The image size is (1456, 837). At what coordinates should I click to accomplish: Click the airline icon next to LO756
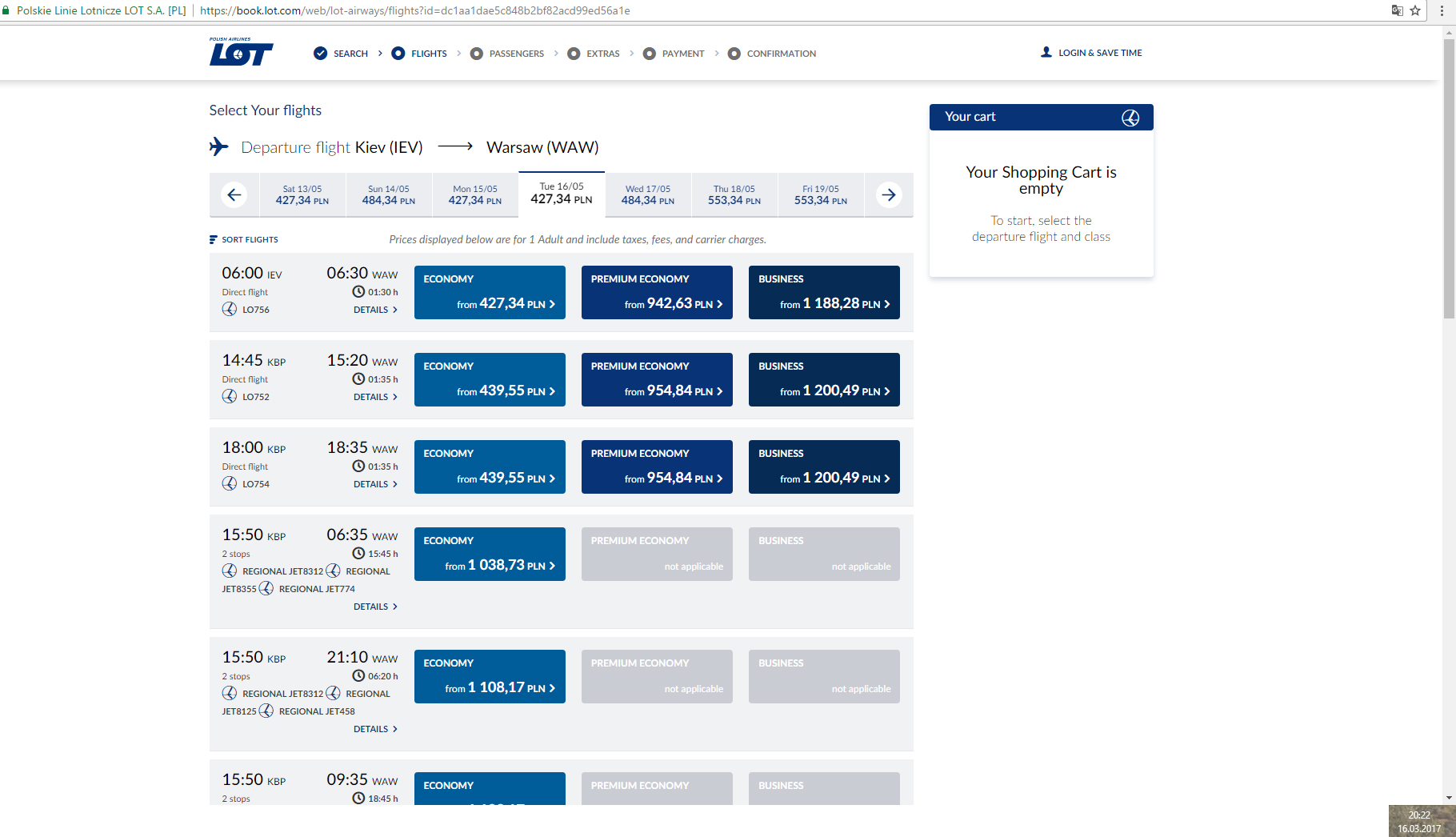pos(230,309)
